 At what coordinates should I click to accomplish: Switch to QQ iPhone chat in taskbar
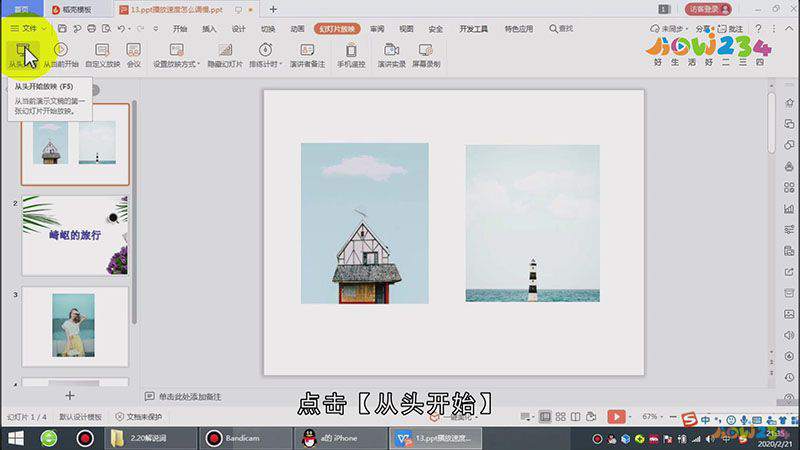tap(340, 438)
